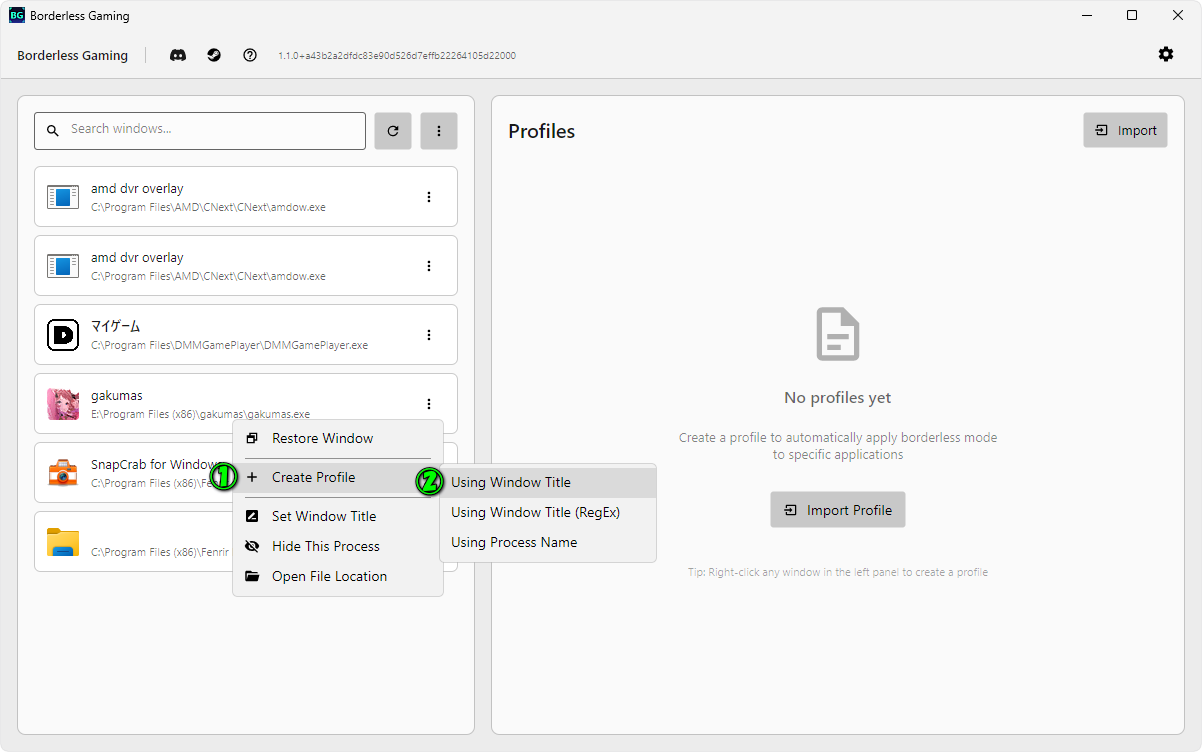
Task: Expand the Create Profile submenu
Action: click(313, 477)
